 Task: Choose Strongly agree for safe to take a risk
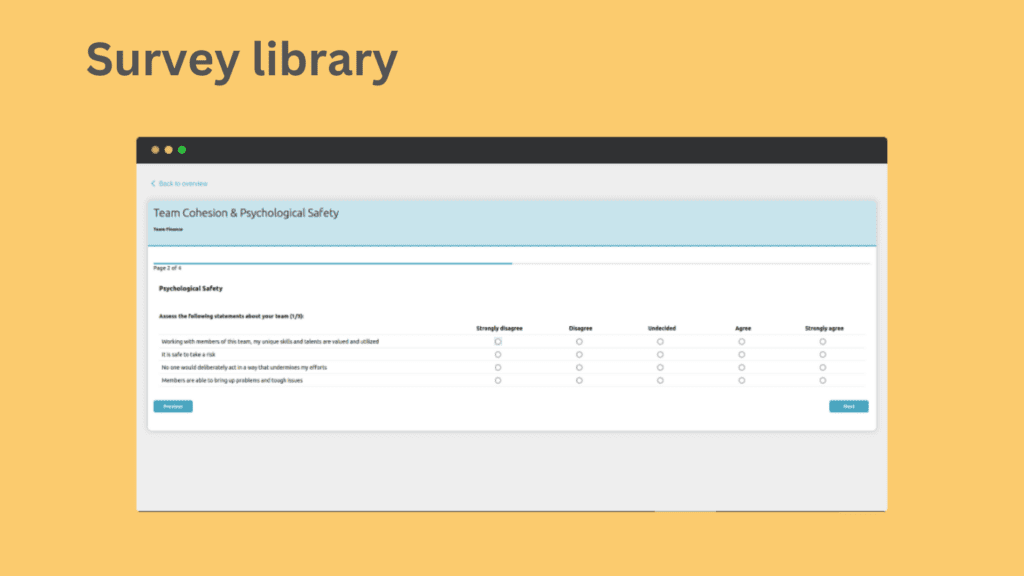pyautogui.click(x=823, y=355)
